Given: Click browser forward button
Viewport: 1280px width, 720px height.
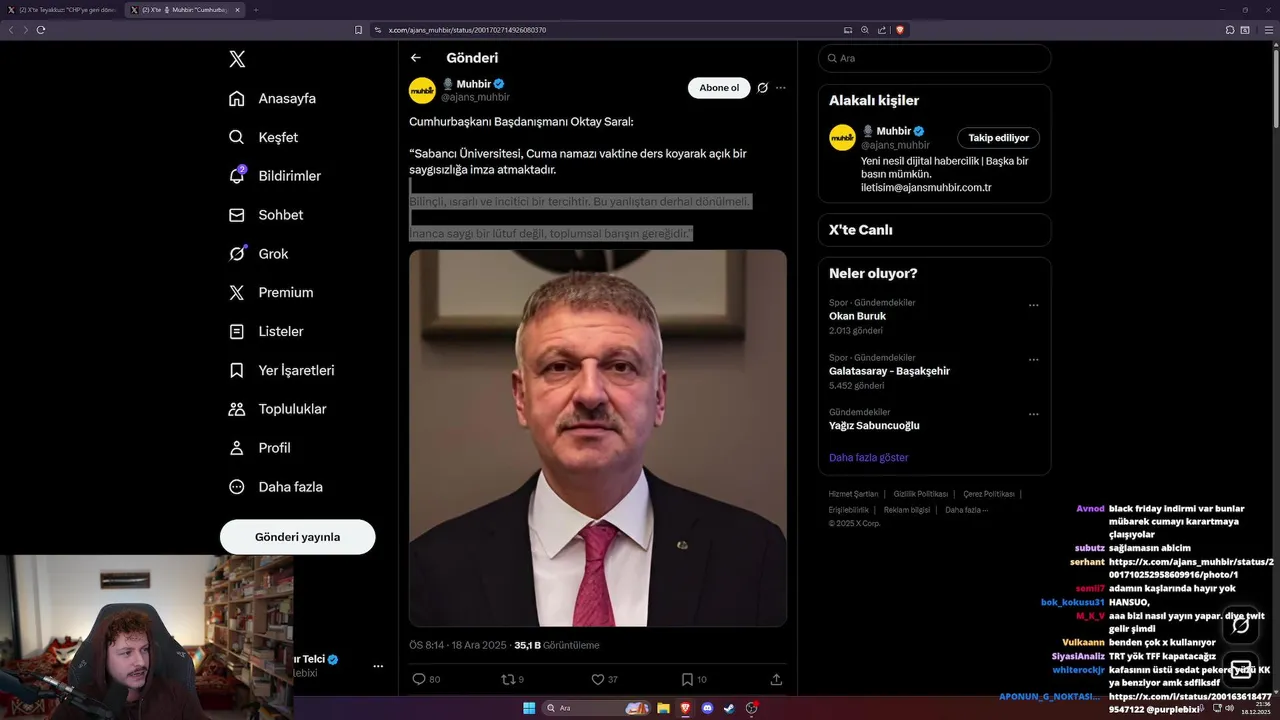Looking at the screenshot, I should coord(25,30).
